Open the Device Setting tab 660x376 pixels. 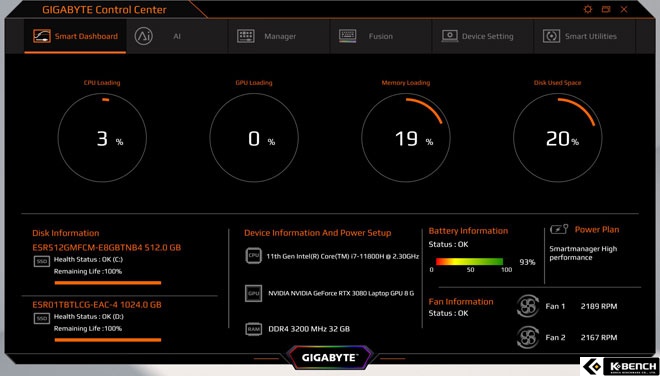pos(483,36)
